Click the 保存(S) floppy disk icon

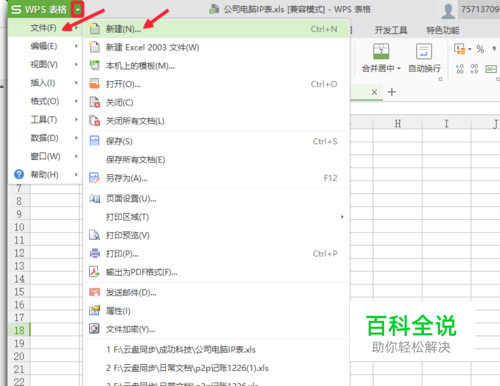95,141
